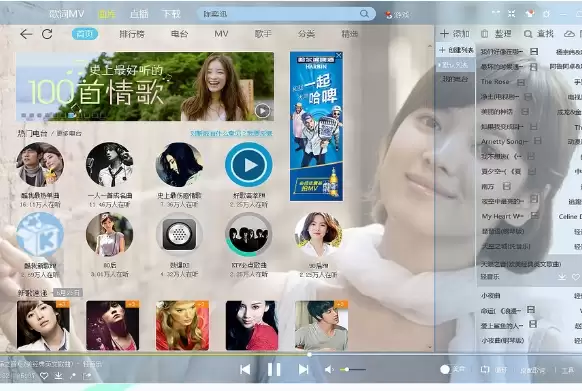Click 创建列表 to create a playlist
Viewport: 582px width, 391px height.
click(x=456, y=50)
